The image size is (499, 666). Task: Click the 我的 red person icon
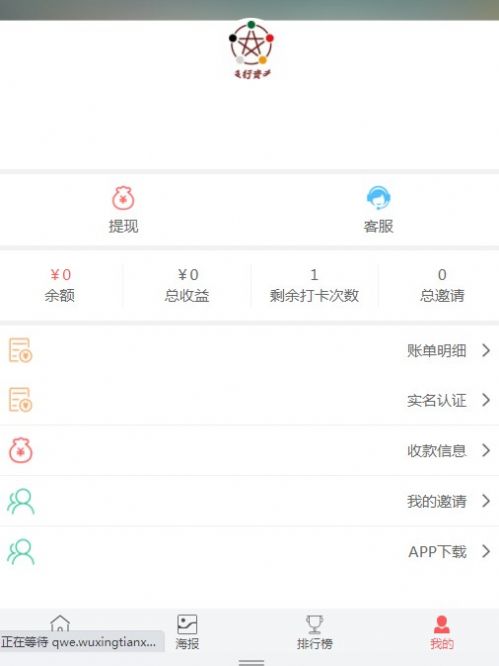(442, 624)
